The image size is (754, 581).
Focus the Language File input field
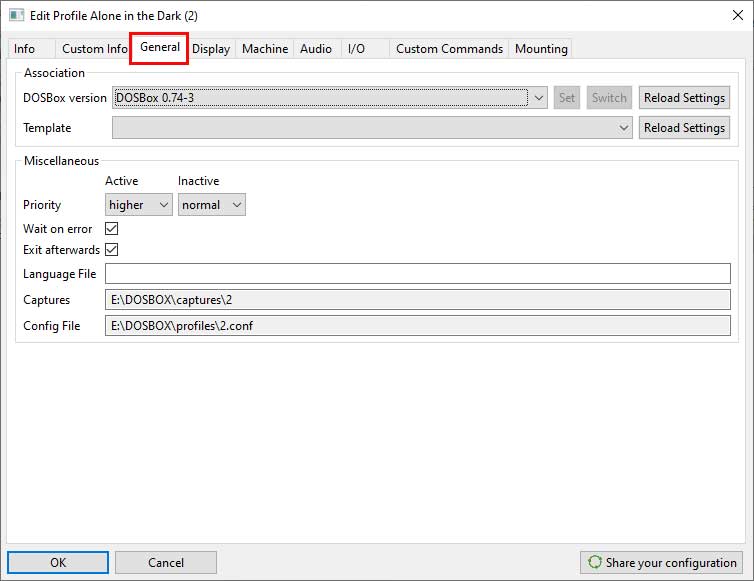(x=418, y=274)
